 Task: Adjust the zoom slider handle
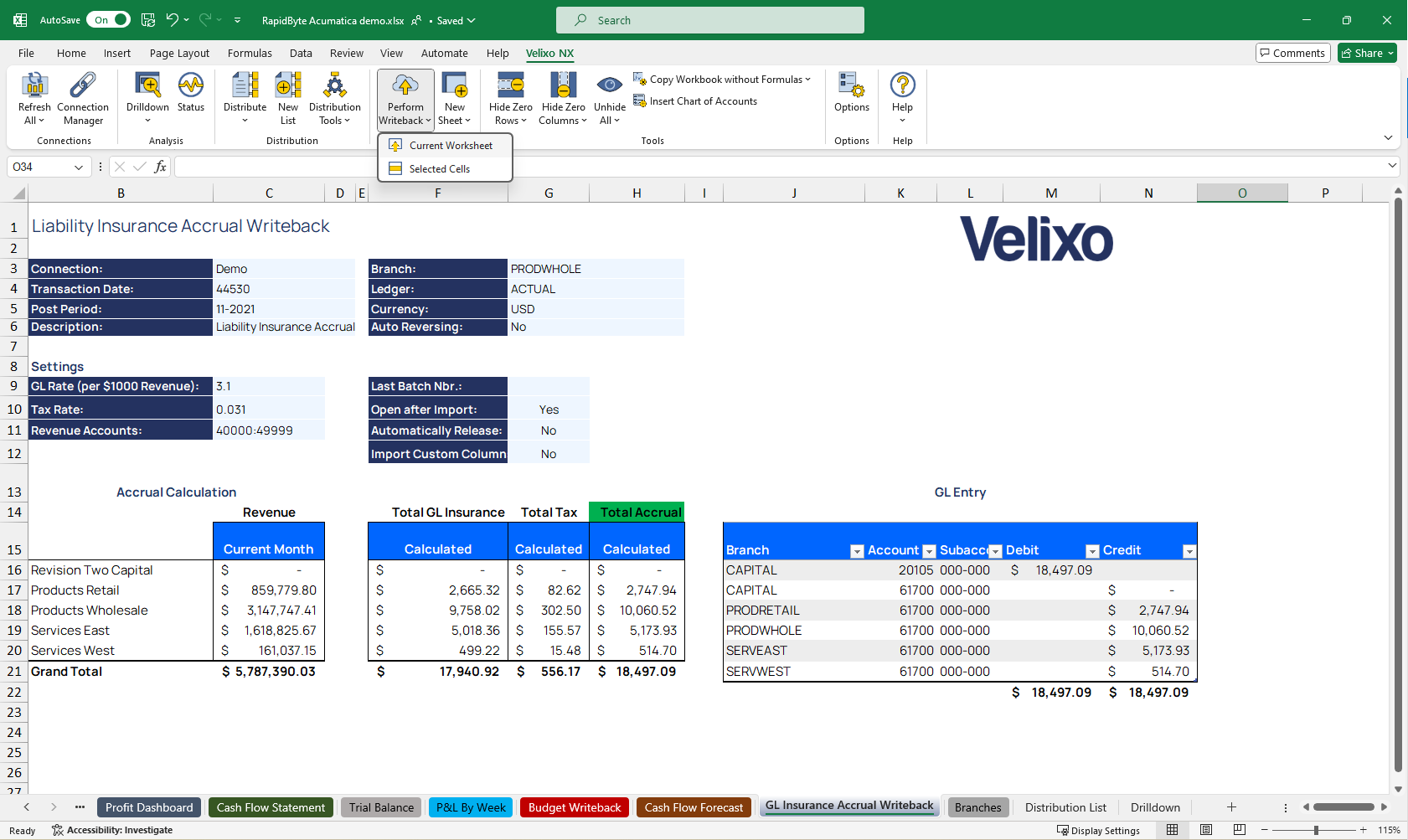pyautogui.click(x=1317, y=830)
